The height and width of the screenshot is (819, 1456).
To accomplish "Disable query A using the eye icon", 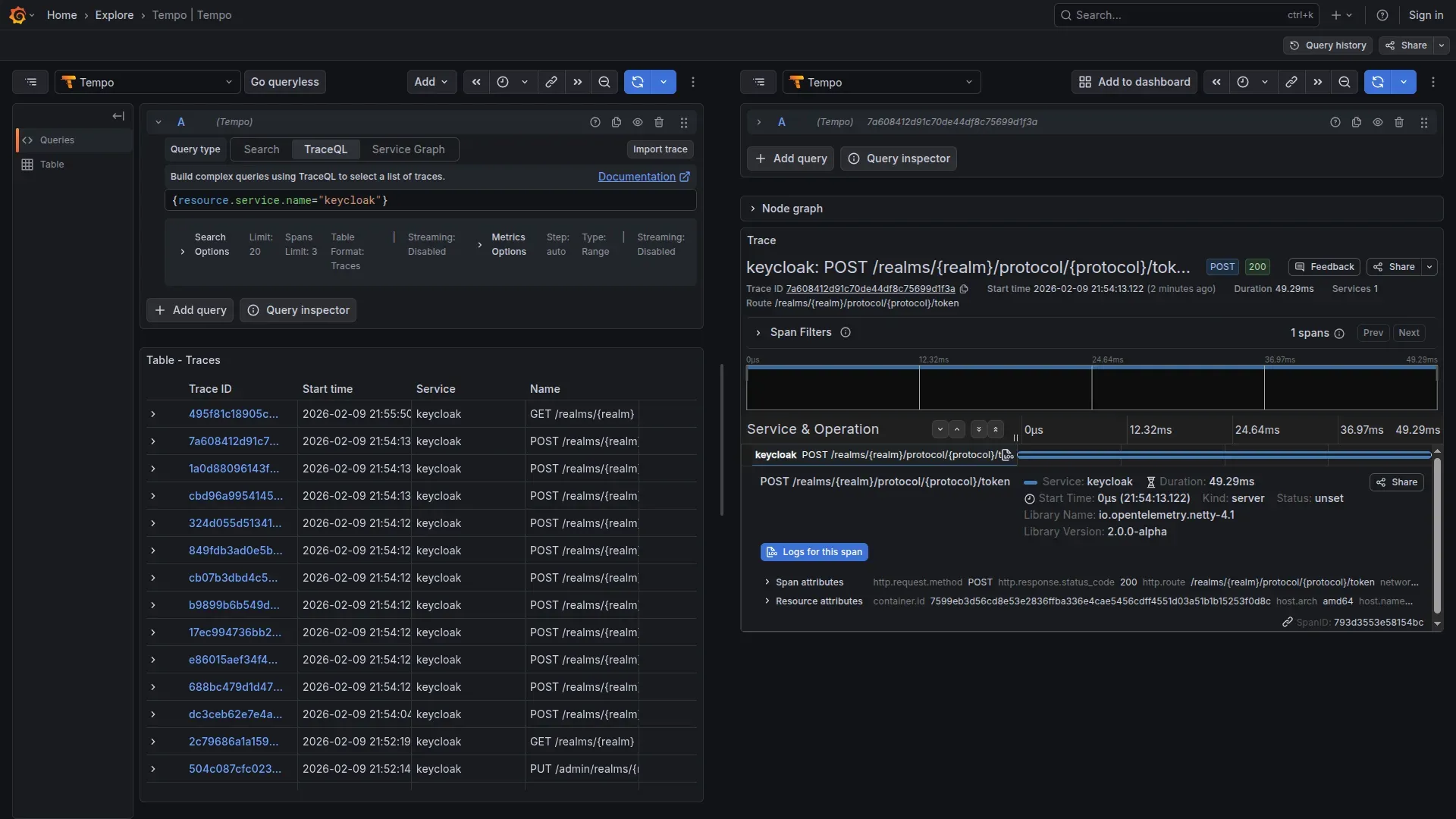I will tap(637, 122).
